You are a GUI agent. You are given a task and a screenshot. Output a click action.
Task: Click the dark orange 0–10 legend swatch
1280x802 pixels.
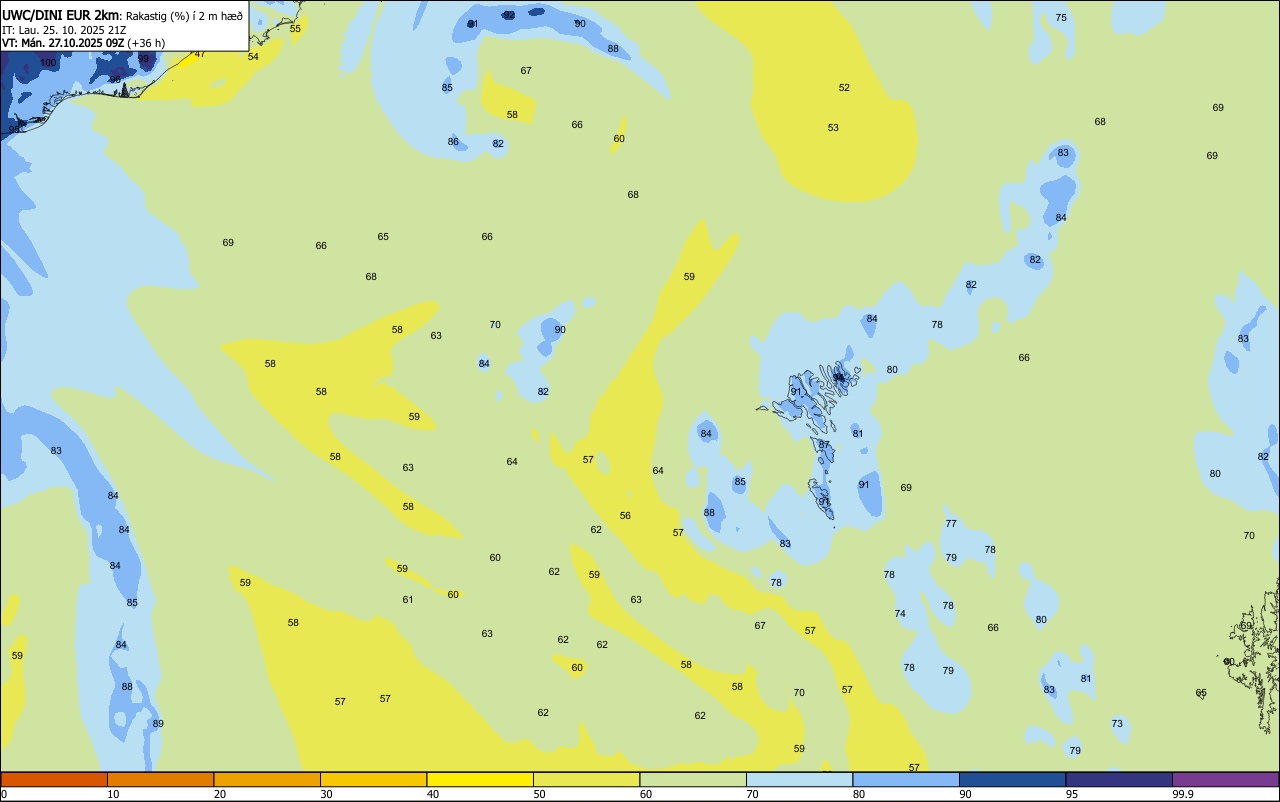(x=54, y=779)
